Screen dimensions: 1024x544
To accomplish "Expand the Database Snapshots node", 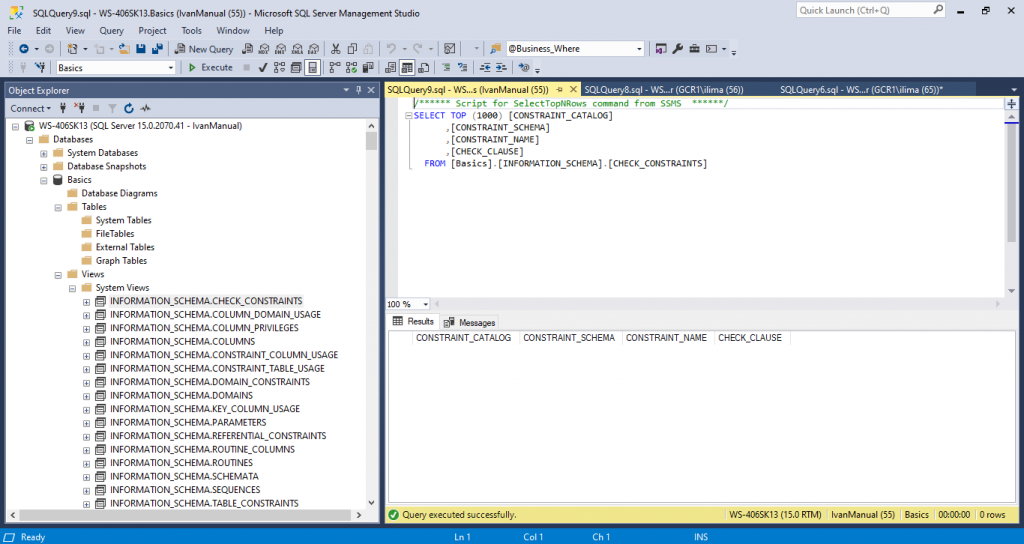I will pyautogui.click(x=44, y=167).
